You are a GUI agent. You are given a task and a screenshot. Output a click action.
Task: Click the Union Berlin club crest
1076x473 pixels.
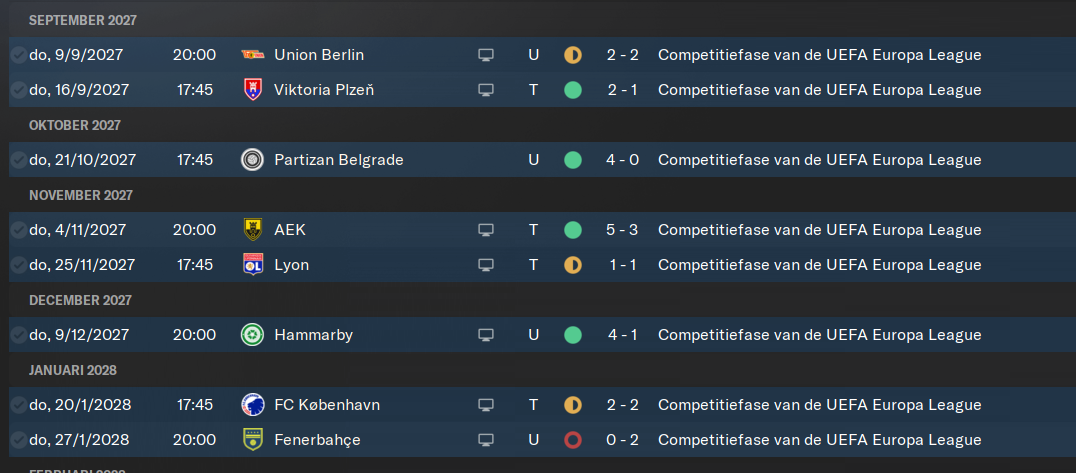pyautogui.click(x=253, y=55)
